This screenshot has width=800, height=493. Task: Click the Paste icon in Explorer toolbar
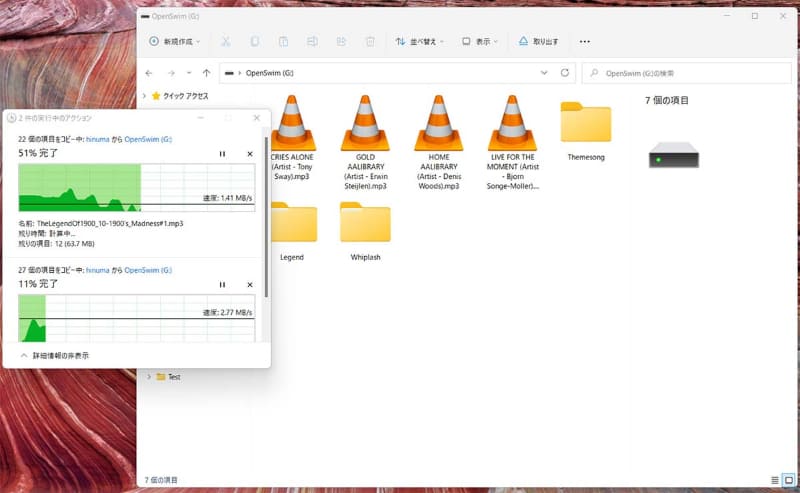283,42
